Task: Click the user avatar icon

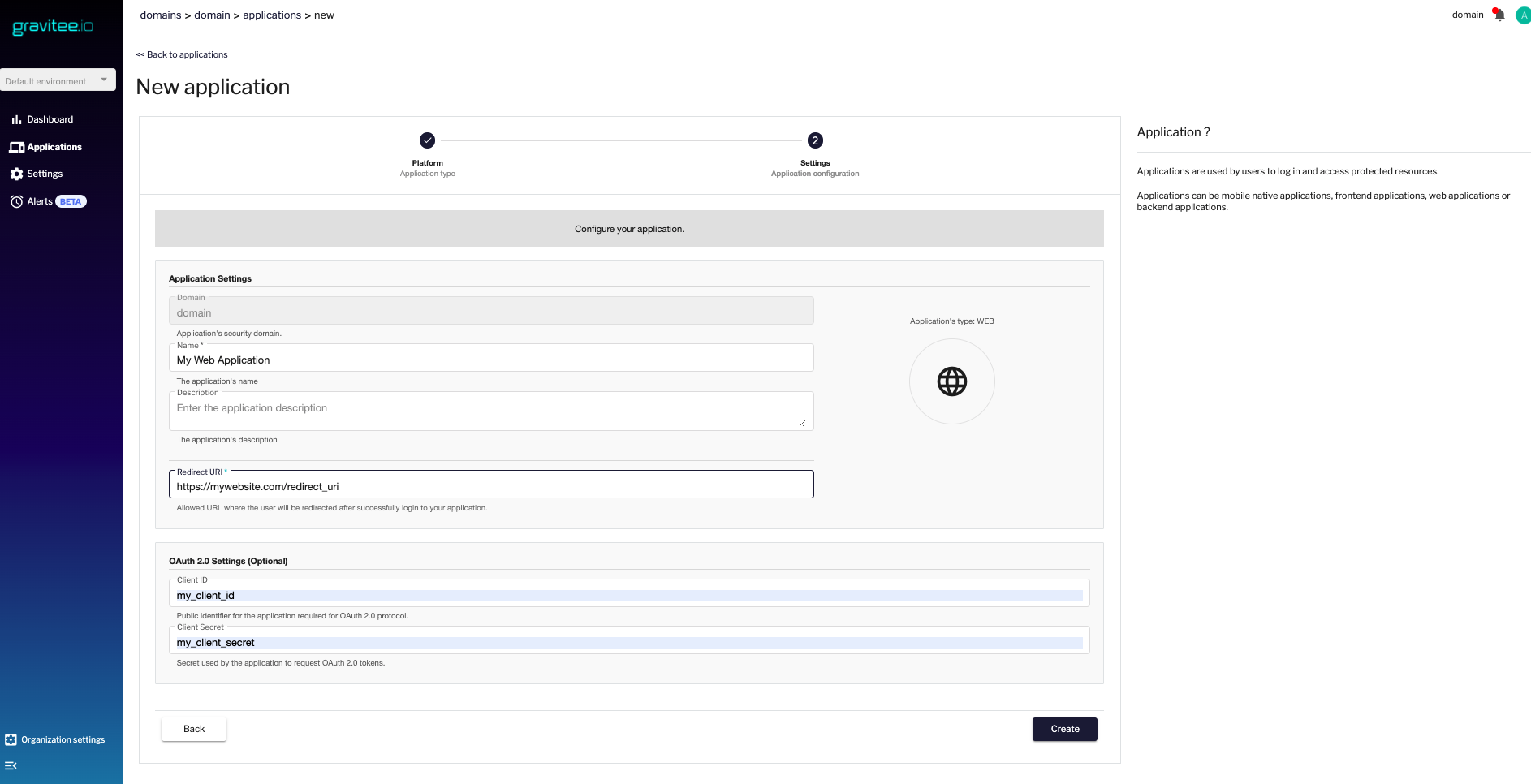Action: (1523, 15)
